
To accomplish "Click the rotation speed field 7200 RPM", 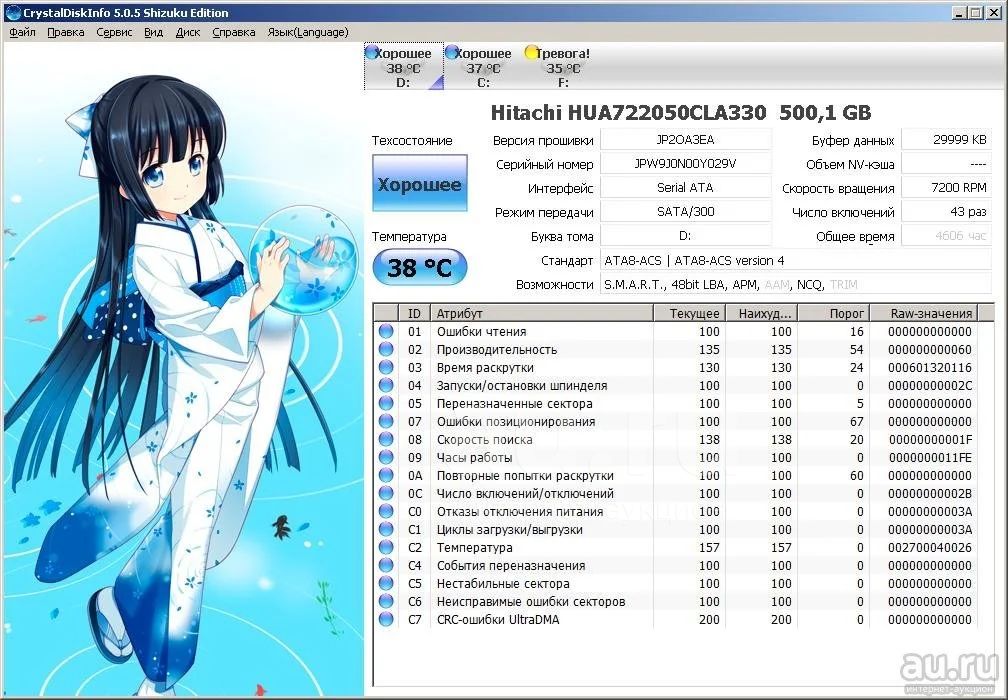I will tap(947, 188).
